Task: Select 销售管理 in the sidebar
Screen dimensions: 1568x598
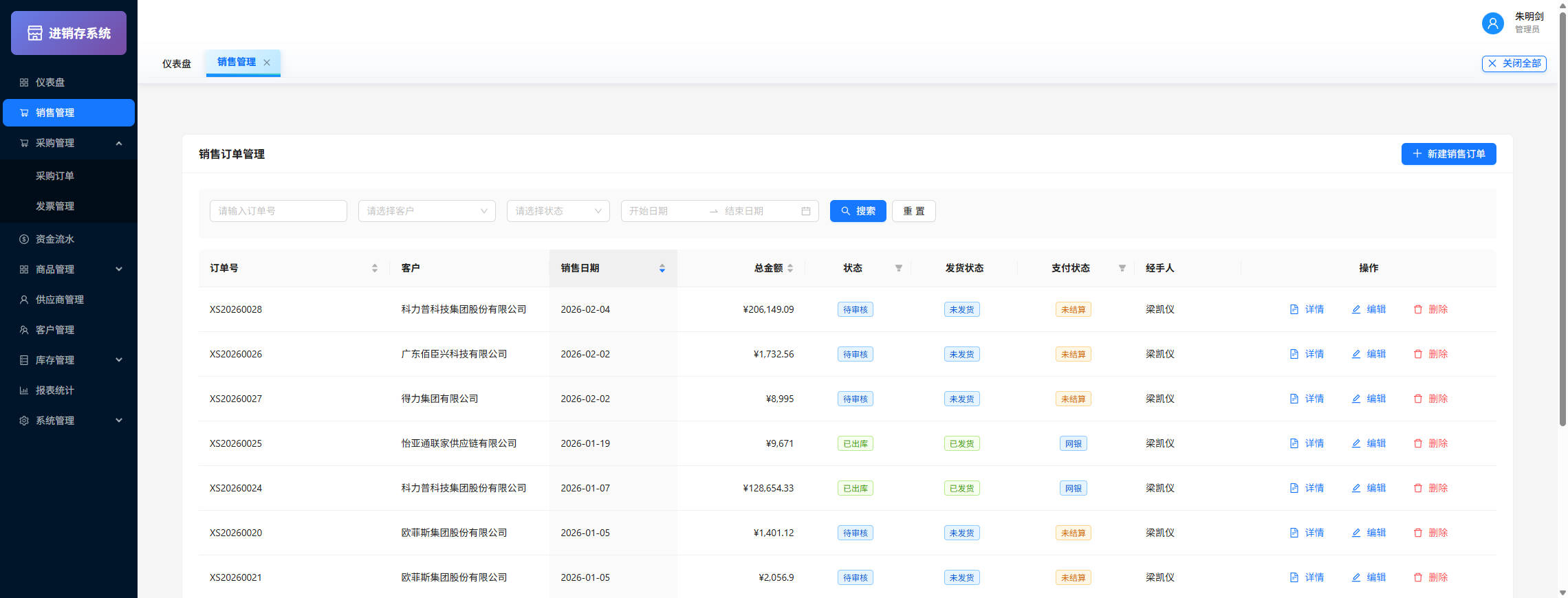Action: tap(69, 113)
